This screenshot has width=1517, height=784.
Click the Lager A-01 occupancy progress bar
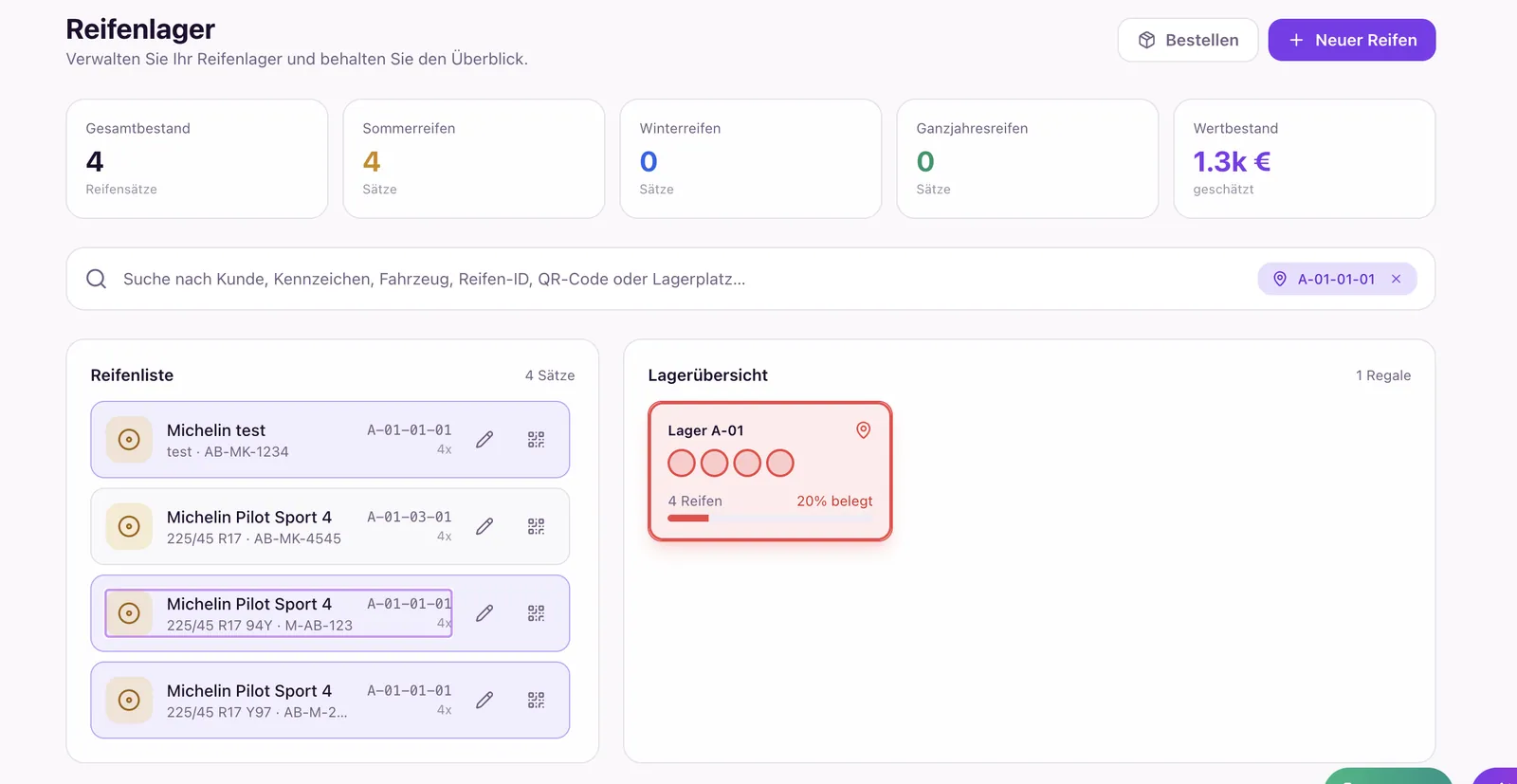pyautogui.click(x=770, y=519)
